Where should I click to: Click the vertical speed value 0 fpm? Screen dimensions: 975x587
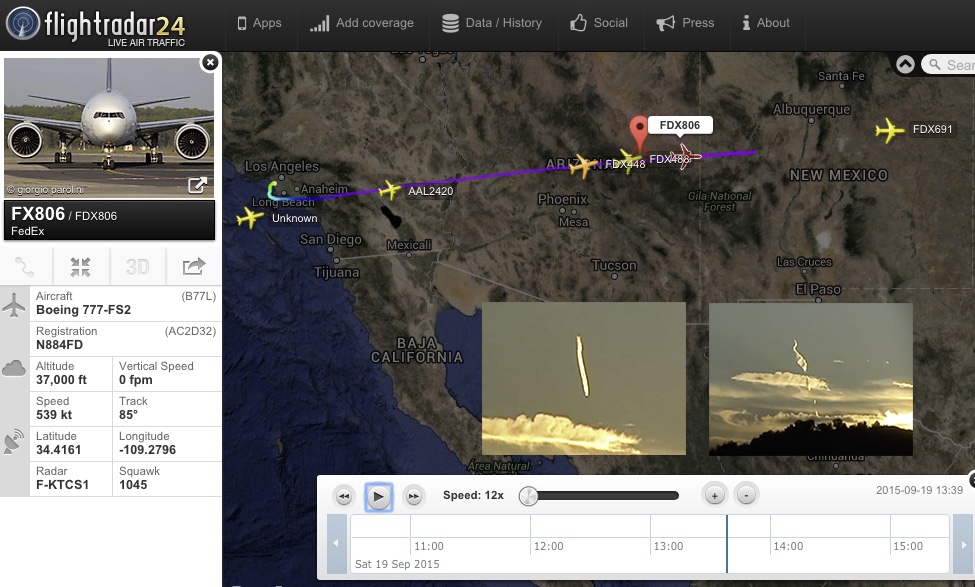coord(136,380)
